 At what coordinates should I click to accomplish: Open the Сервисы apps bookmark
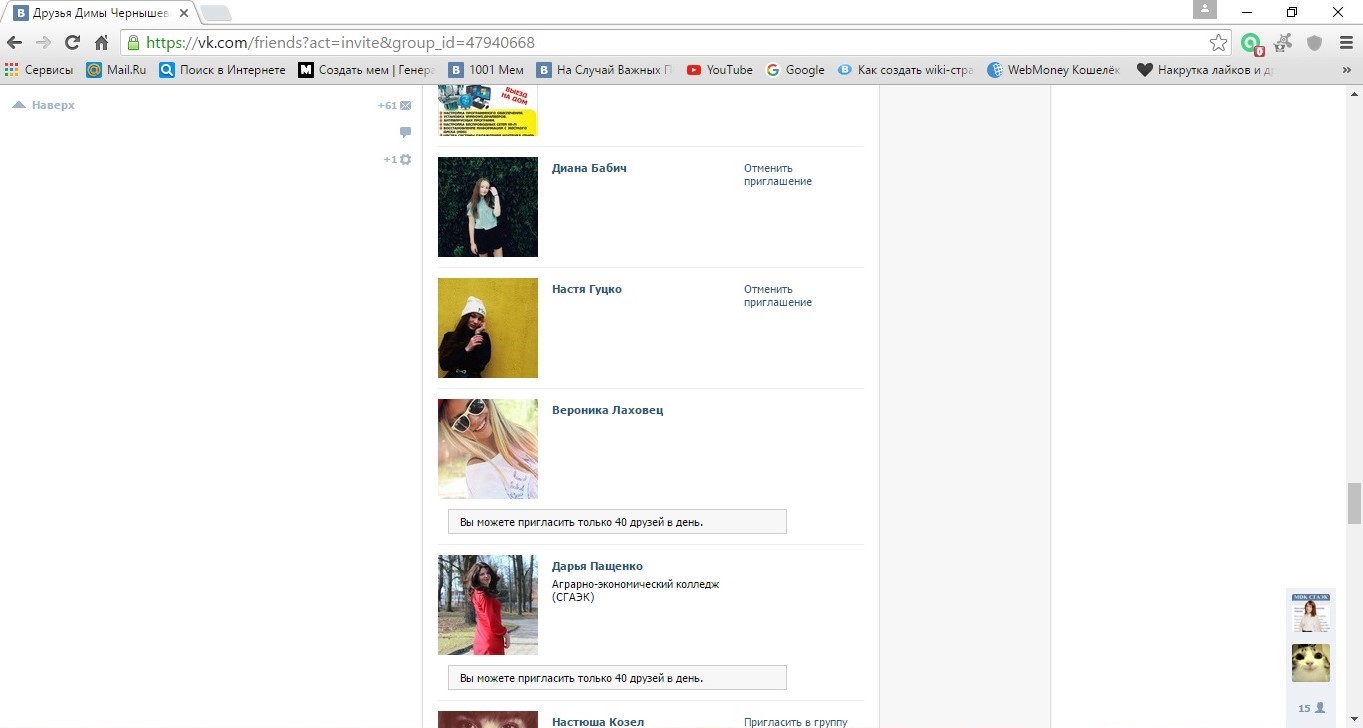click(39, 70)
